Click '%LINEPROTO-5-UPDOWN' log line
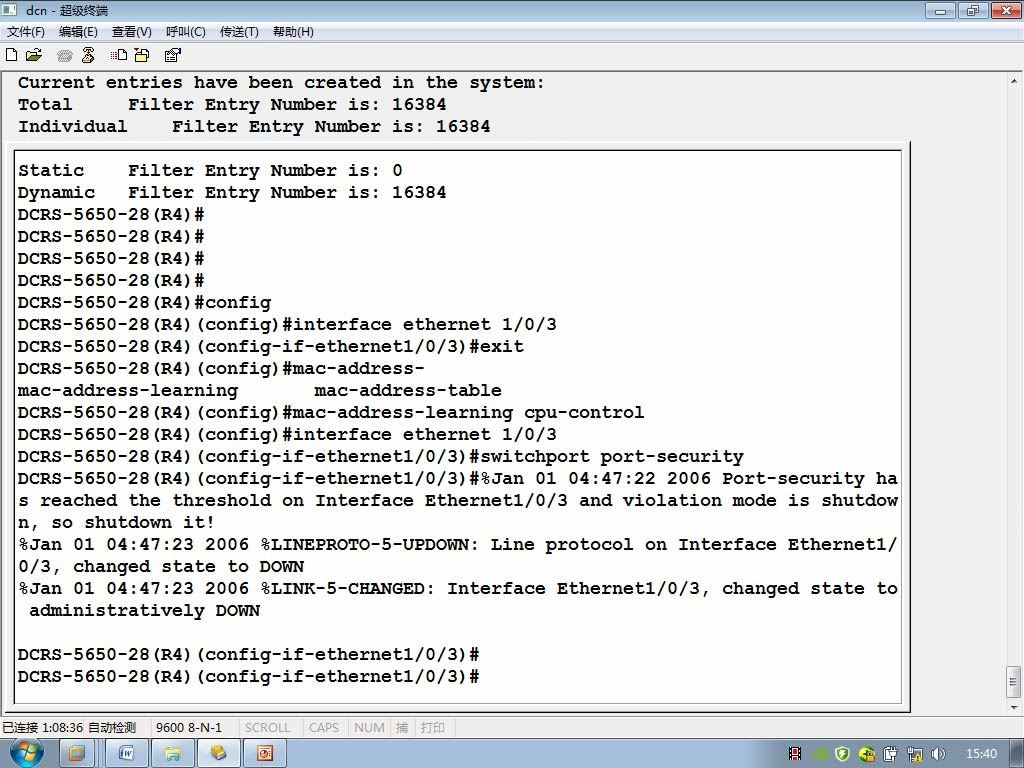 458,545
